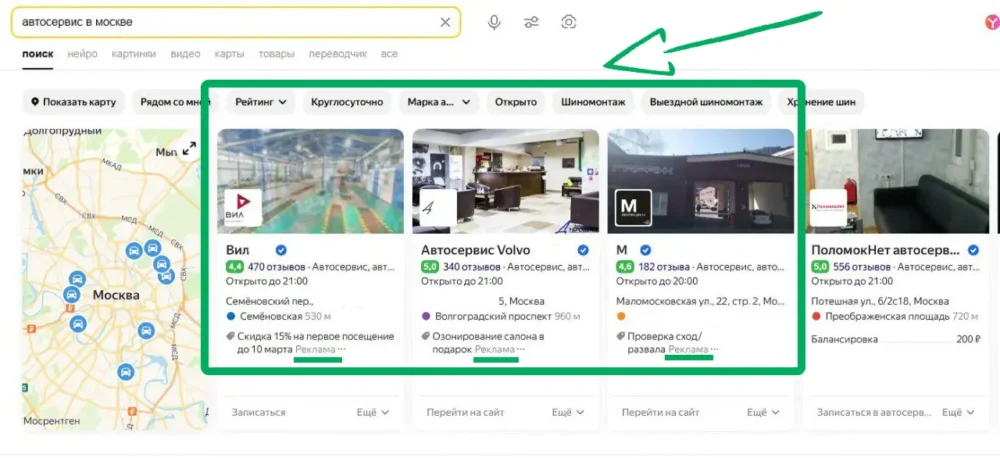Open the '470 отзывов' reviews link

pyautogui.click(x=276, y=266)
